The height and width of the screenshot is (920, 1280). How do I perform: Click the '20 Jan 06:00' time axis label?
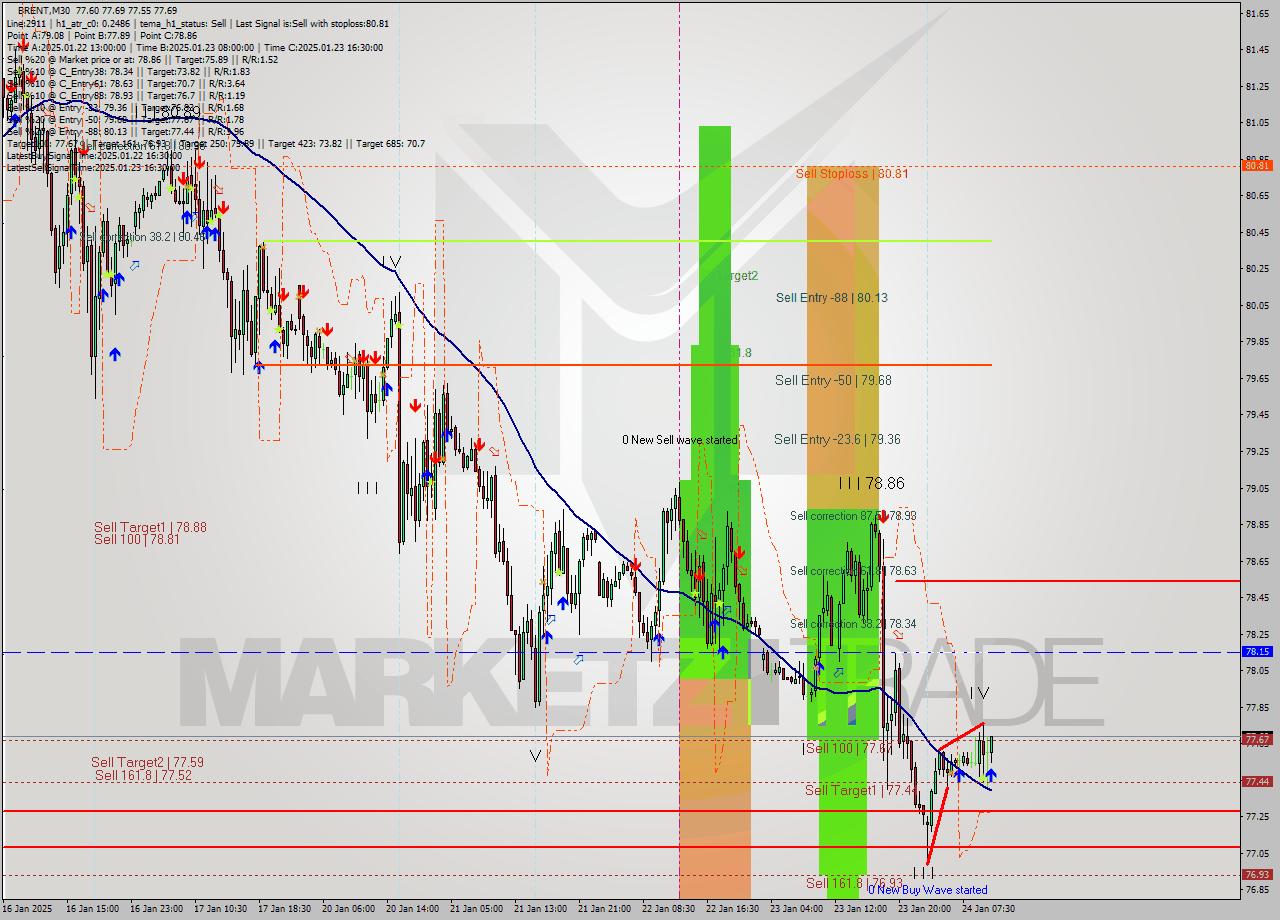pyautogui.click(x=349, y=909)
